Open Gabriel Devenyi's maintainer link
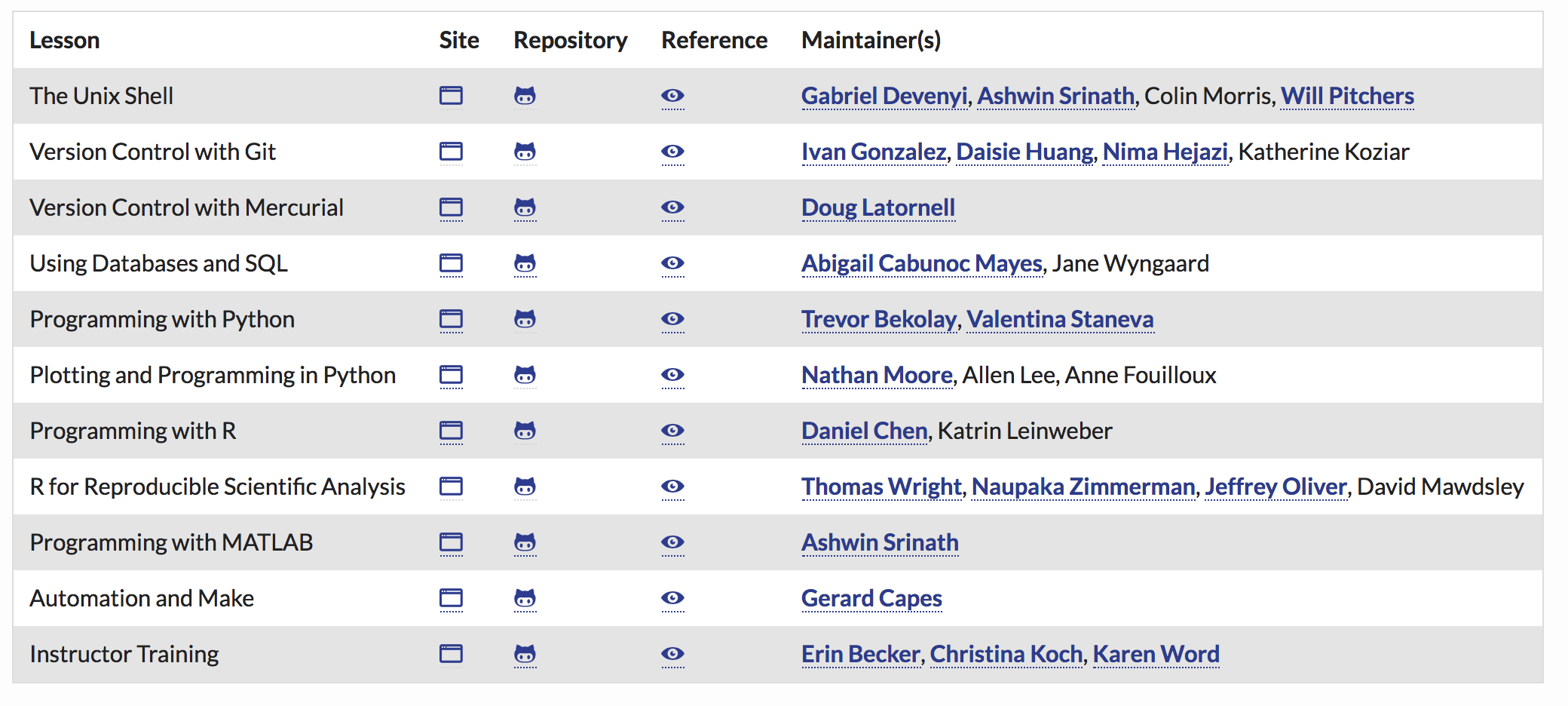Screen dimensions: 1568x706 tap(884, 96)
